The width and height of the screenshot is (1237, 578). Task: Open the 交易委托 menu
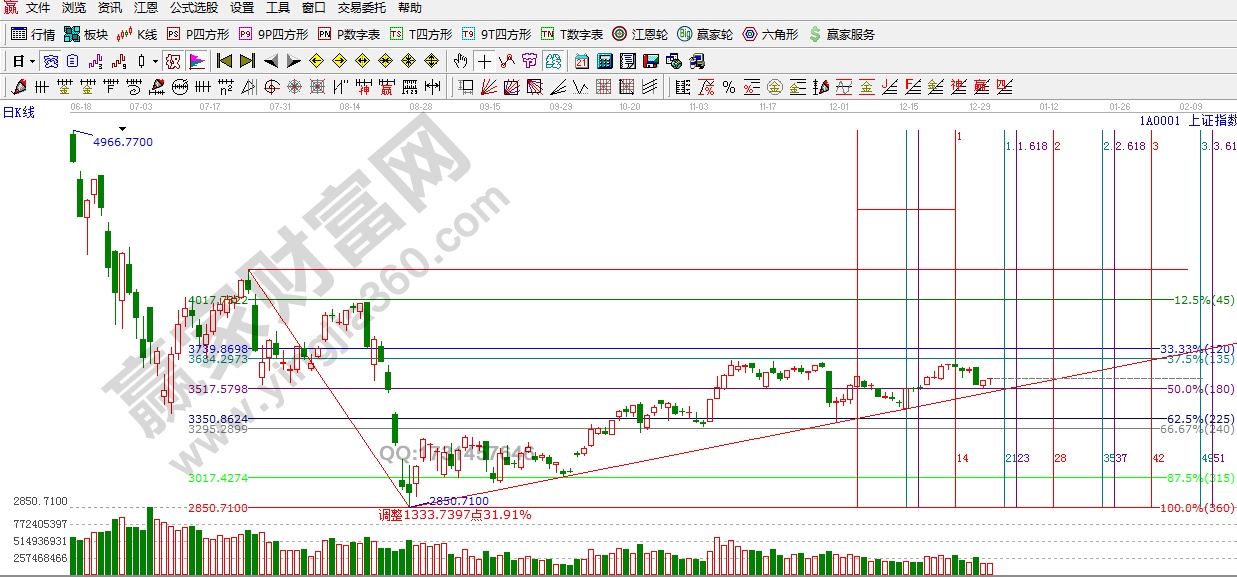point(361,8)
